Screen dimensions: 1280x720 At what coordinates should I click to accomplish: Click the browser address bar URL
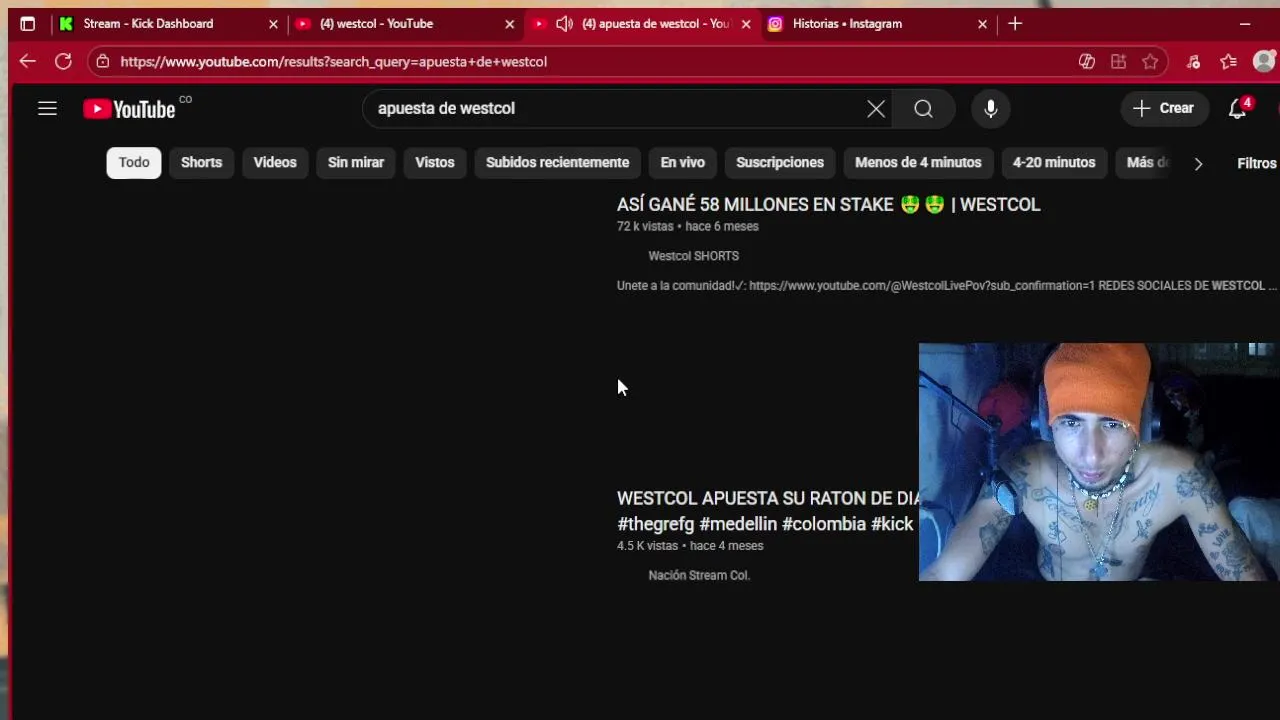pos(333,61)
